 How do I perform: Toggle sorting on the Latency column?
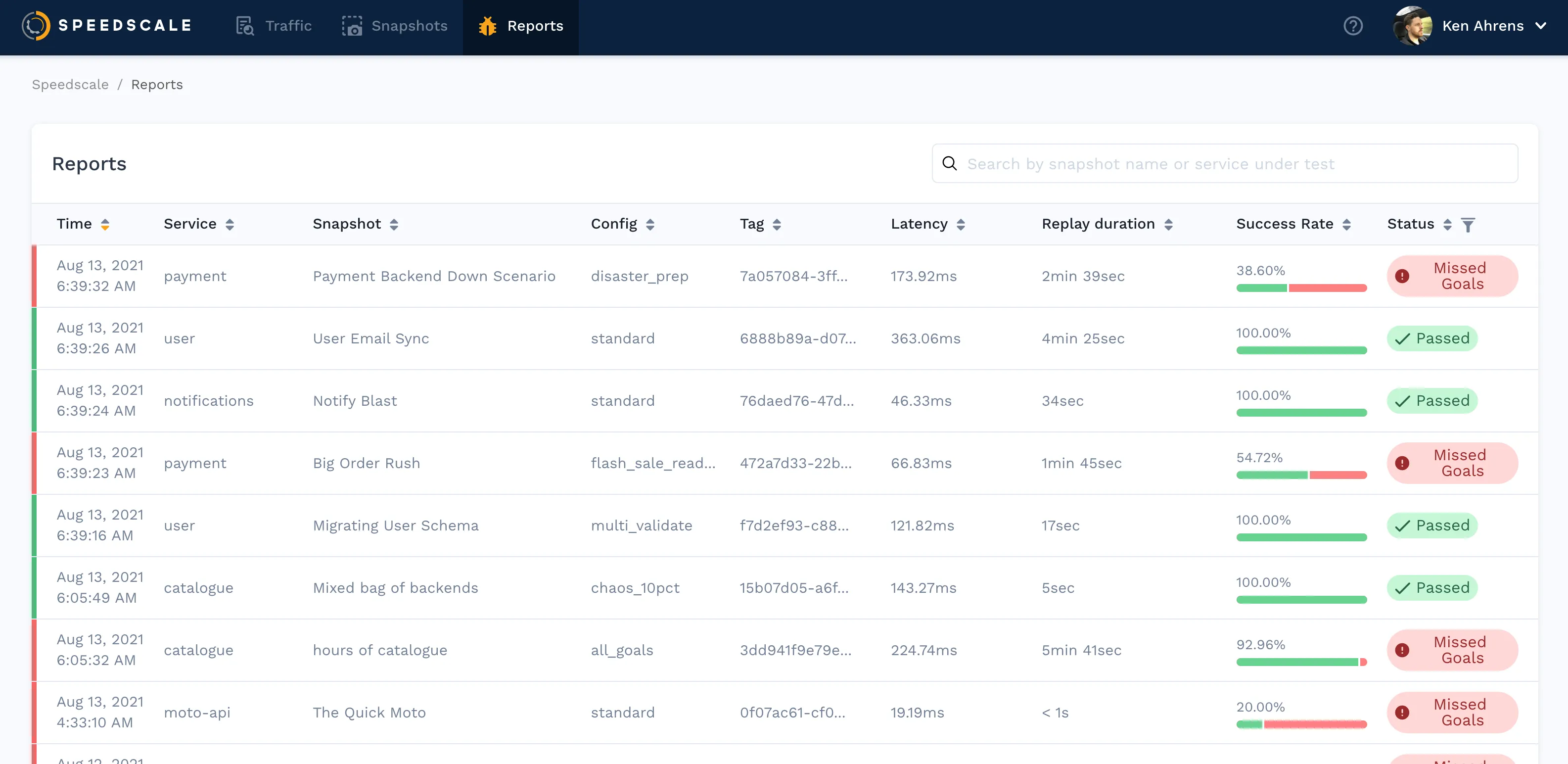(961, 224)
